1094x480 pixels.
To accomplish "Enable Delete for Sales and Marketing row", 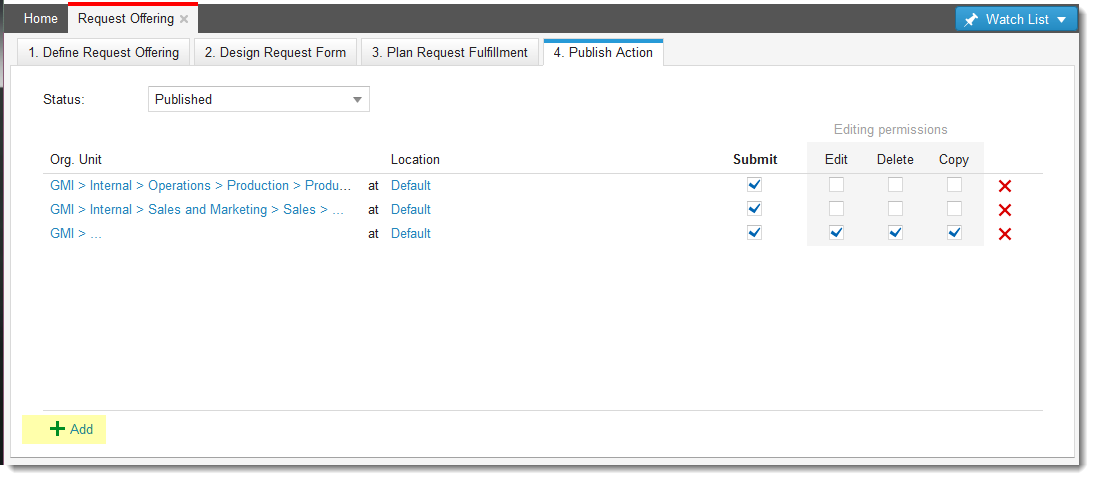I will (x=895, y=209).
